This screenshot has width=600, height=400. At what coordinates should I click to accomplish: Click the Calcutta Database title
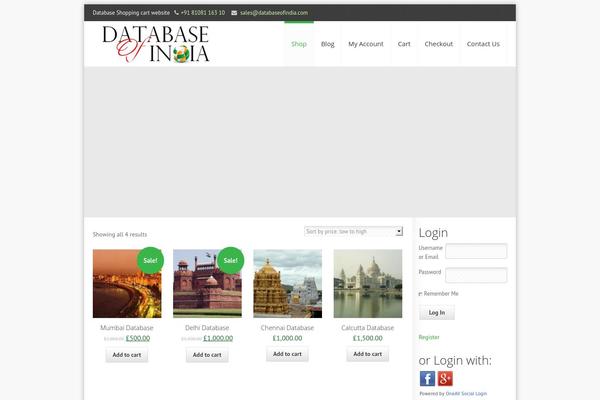(368, 328)
